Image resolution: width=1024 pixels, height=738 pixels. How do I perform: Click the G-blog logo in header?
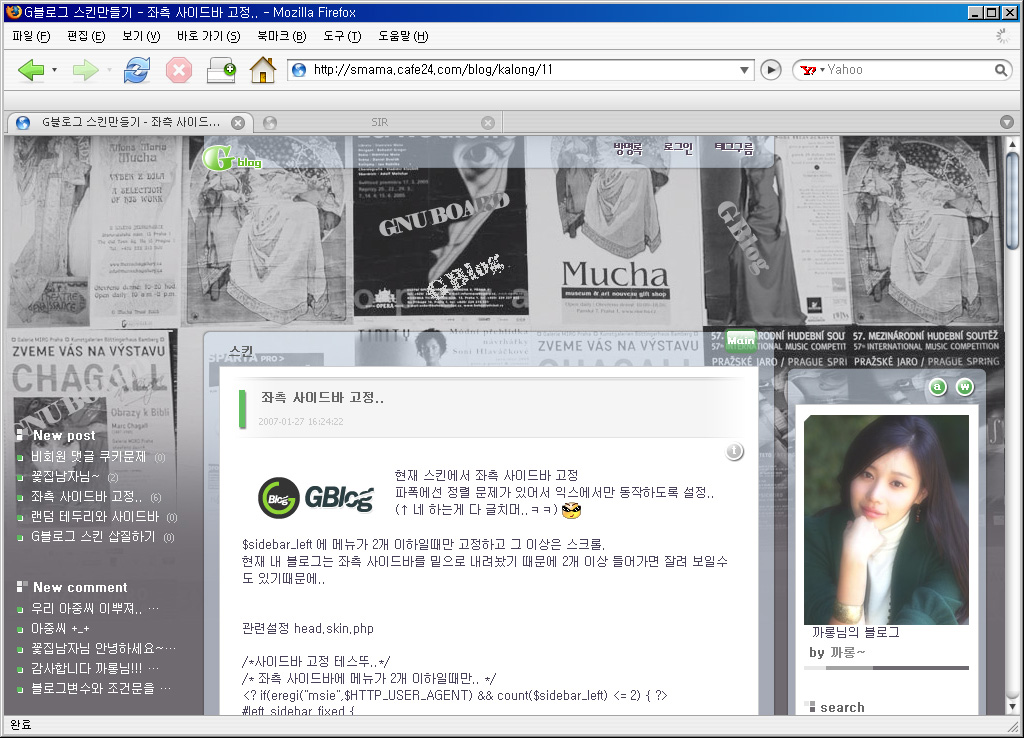pyautogui.click(x=232, y=159)
